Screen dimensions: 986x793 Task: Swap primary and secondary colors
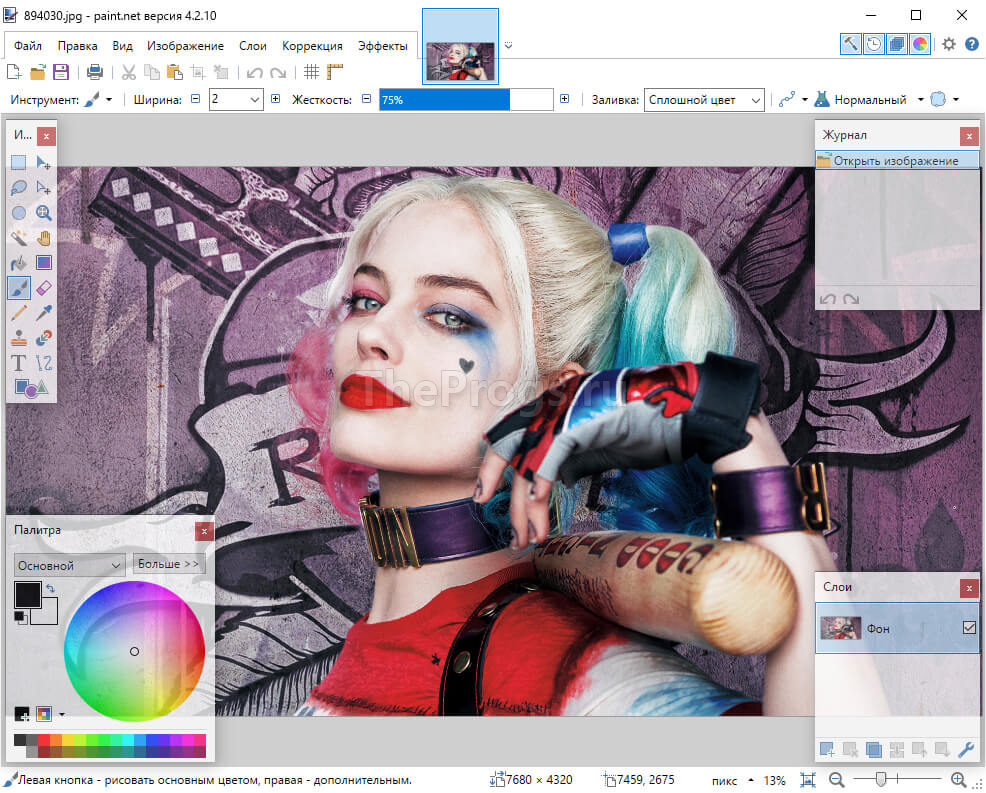coord(50,589)
